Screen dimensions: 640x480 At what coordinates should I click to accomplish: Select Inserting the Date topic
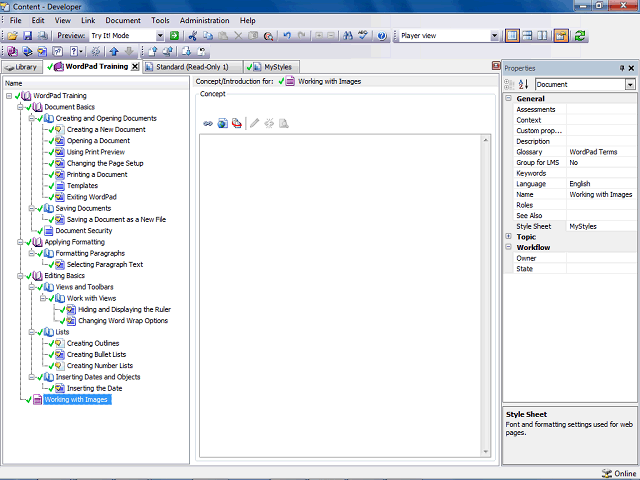click(x=94, y=388)
